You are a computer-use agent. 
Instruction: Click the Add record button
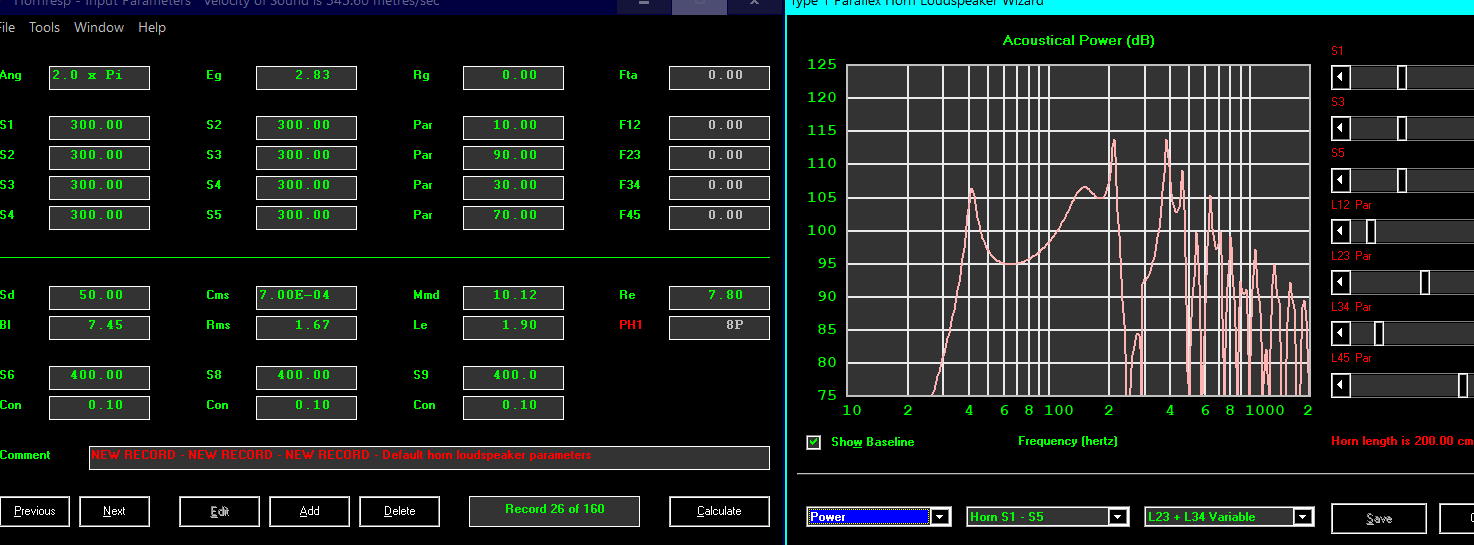(310, 511)
